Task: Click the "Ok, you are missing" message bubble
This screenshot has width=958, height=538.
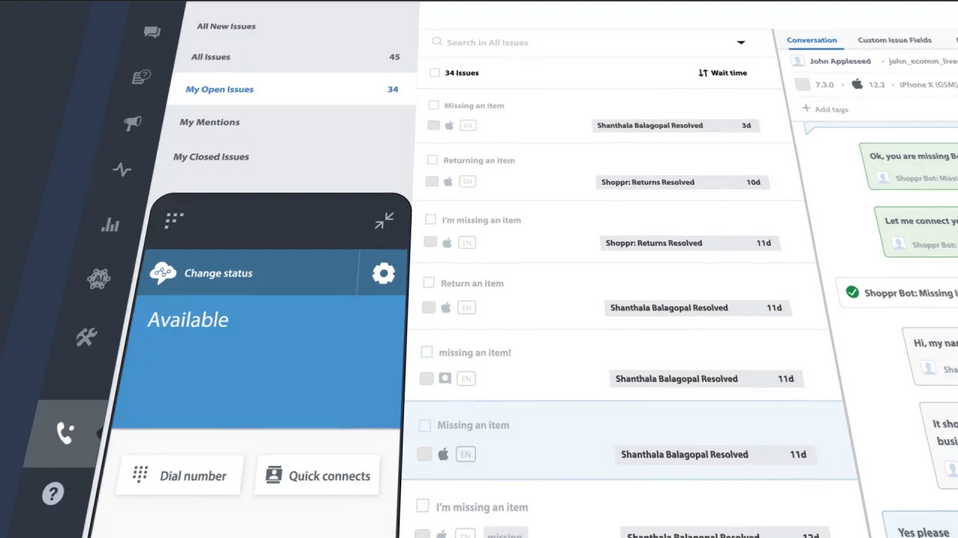Action: (x=909, y=165)
